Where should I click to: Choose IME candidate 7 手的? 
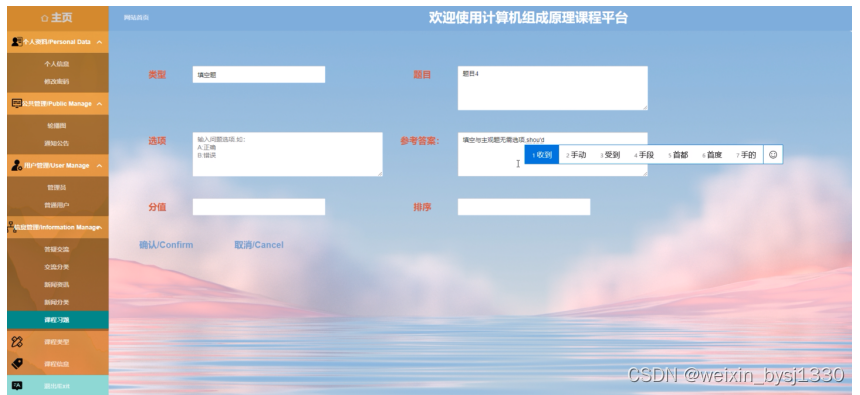click(746, 155)
